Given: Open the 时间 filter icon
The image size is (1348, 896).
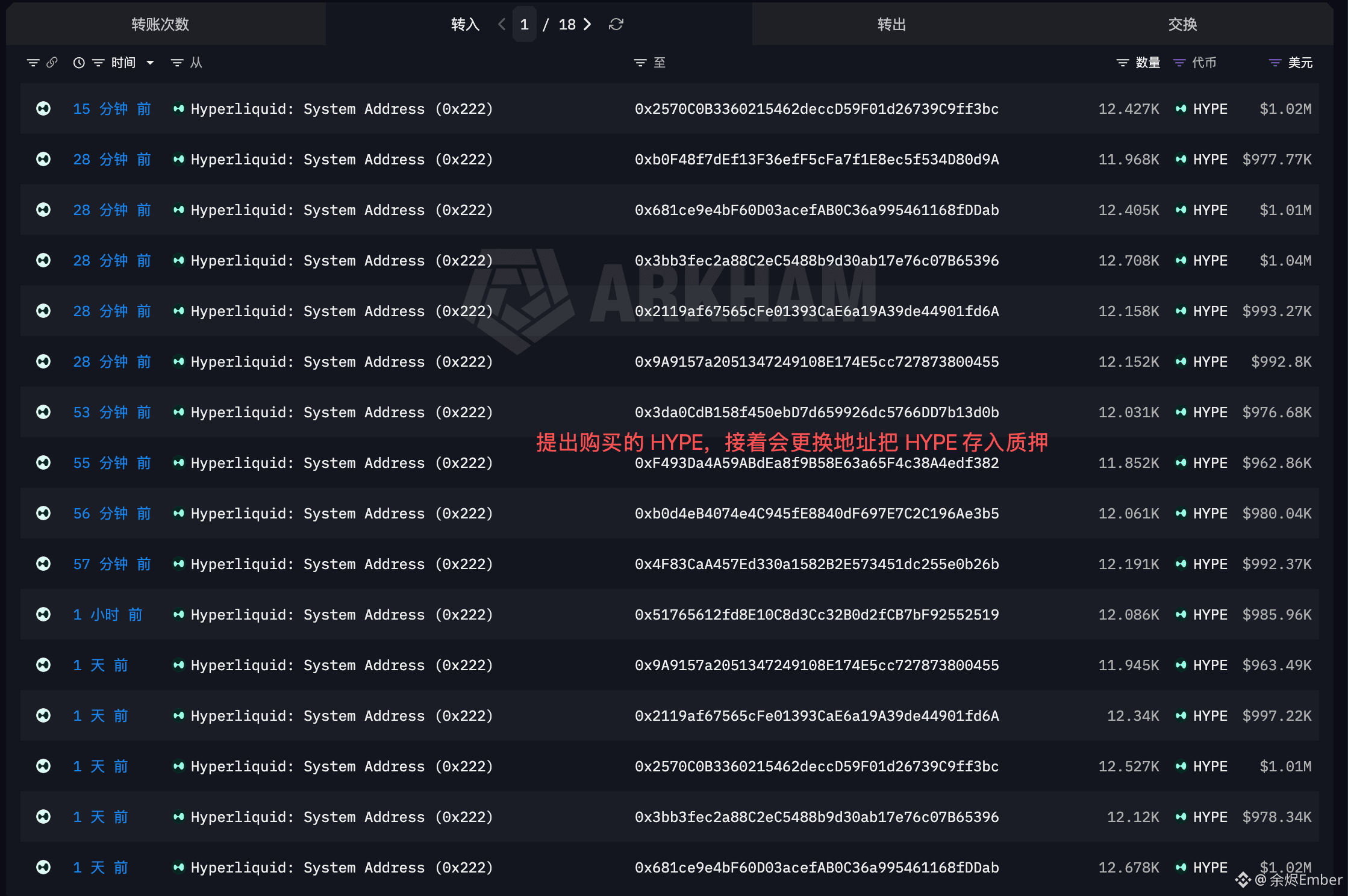Looking at the screenshot, I should coord(98,63).
